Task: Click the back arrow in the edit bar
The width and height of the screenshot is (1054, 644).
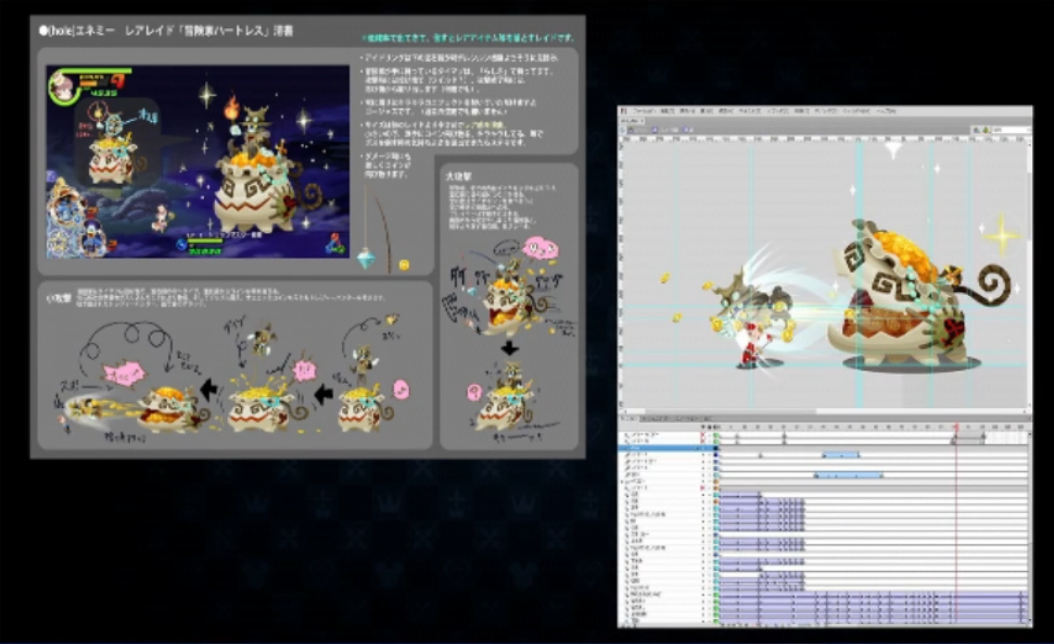Action: coord(622,130)
